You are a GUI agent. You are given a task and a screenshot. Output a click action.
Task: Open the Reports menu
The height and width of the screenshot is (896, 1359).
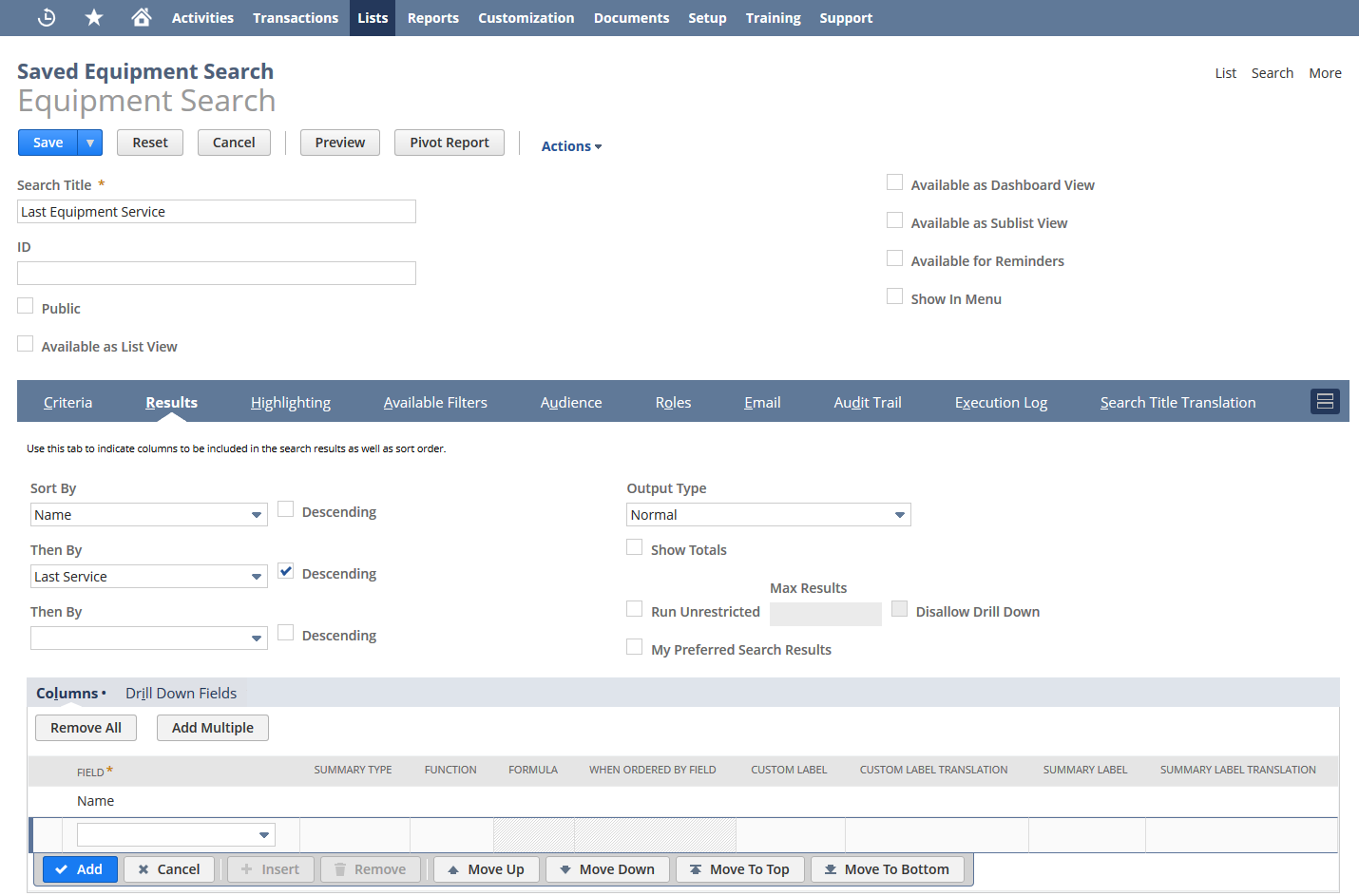point(433,18)
